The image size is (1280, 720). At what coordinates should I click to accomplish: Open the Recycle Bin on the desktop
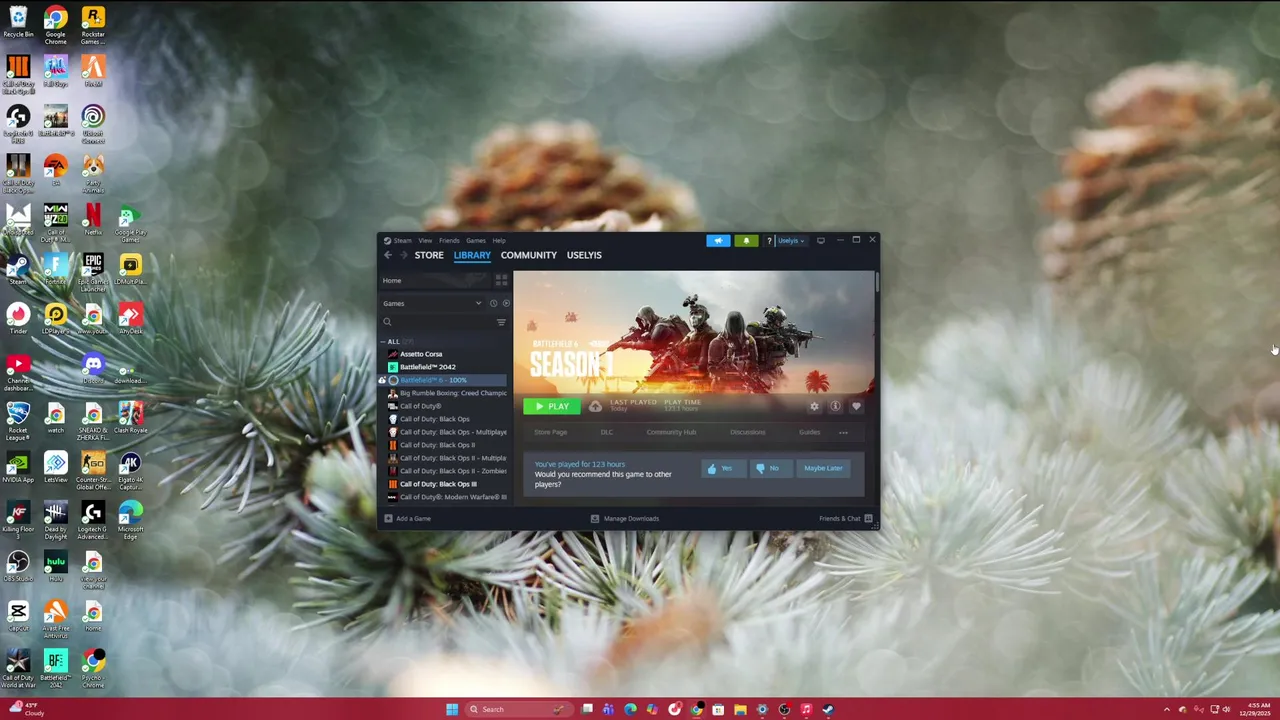(18, 22)
